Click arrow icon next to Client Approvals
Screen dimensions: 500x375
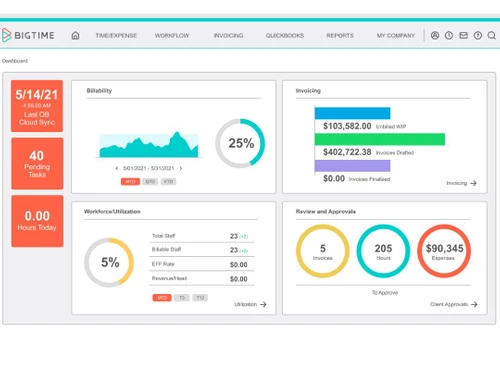[474, 304]
